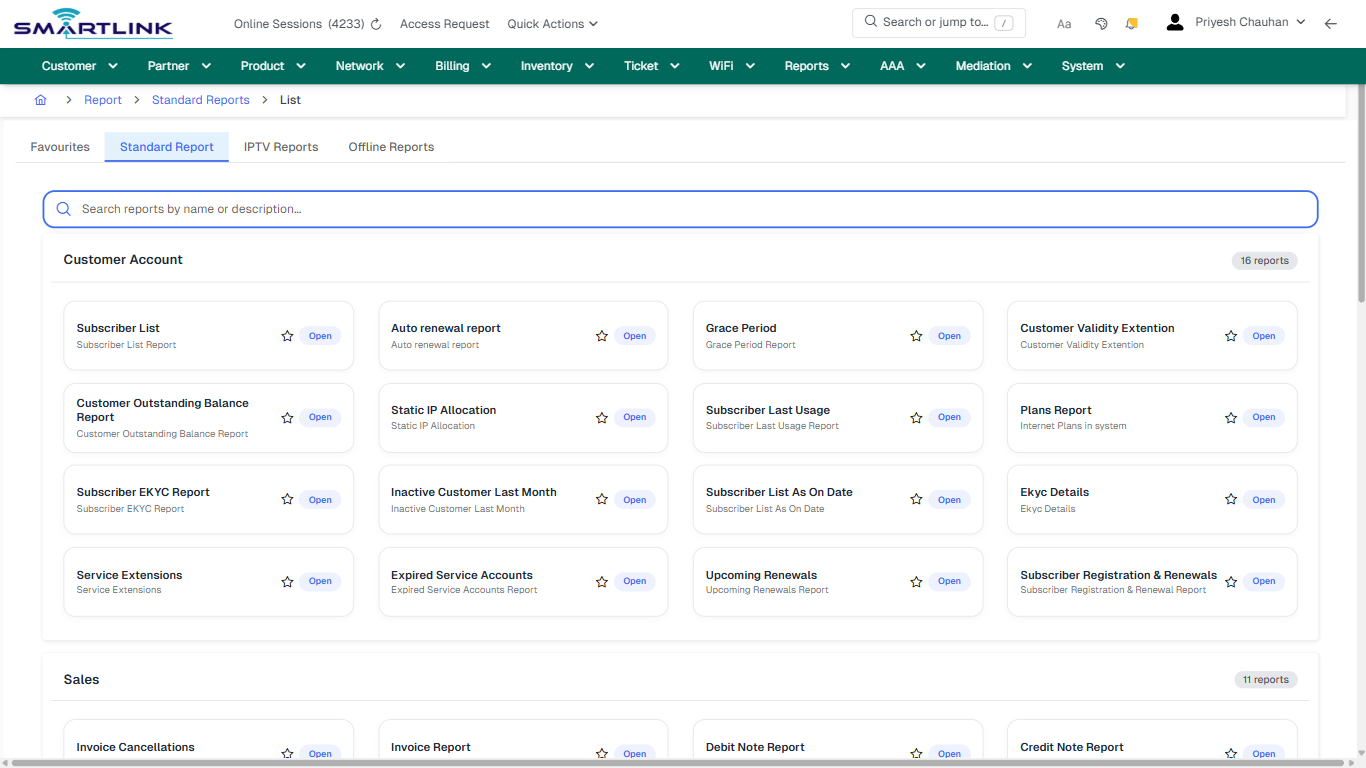
Task: Click the user avatar icon
Action: 1174,21
